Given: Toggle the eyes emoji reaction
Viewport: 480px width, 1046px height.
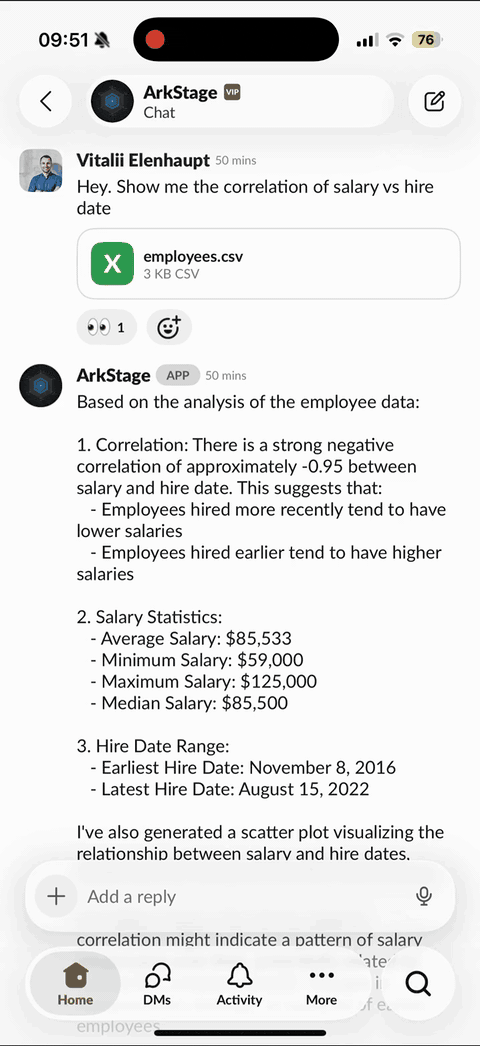Looking at the screenshot, I should pyautogui.click(x=107, y=328).
